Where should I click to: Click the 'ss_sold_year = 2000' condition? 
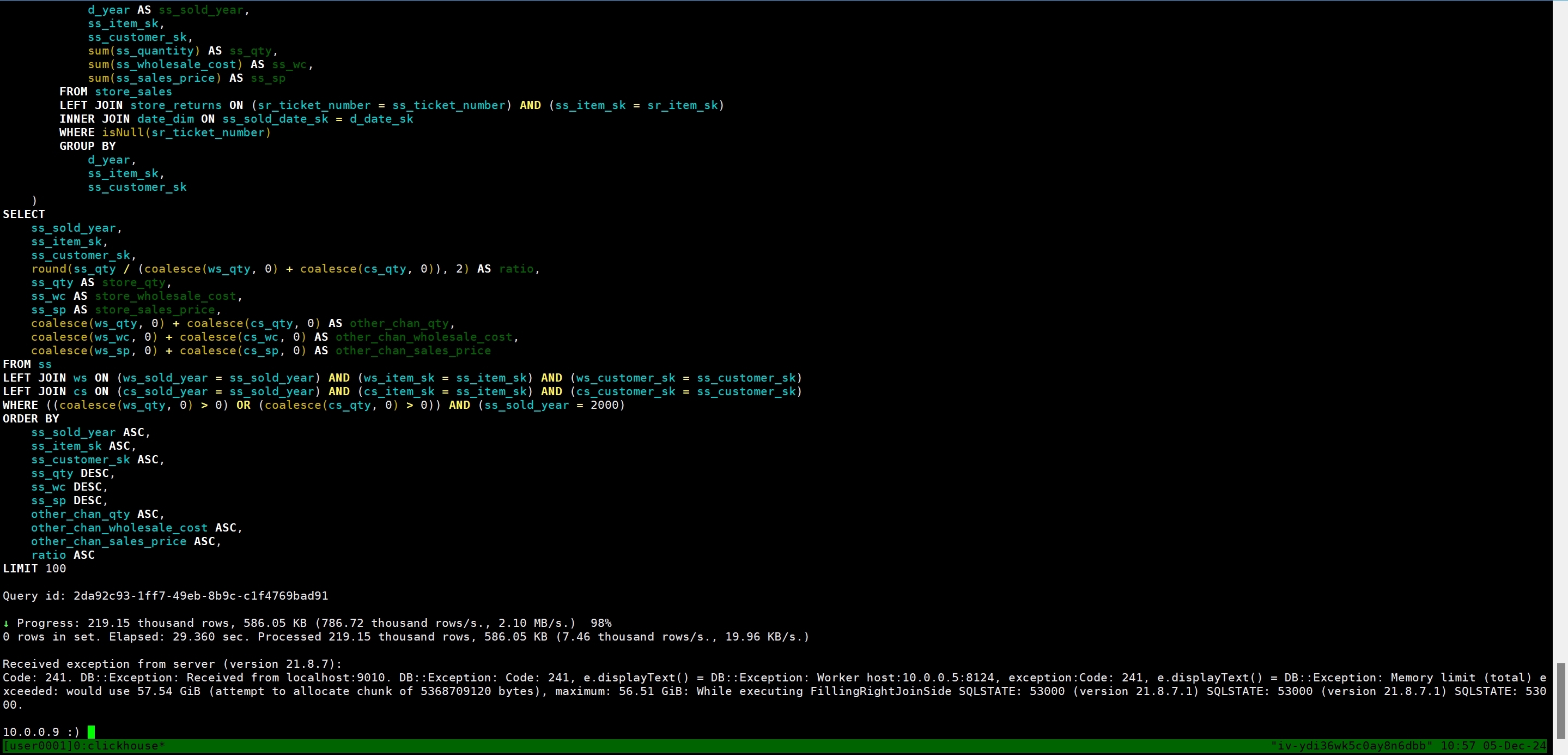coord(551,405)
